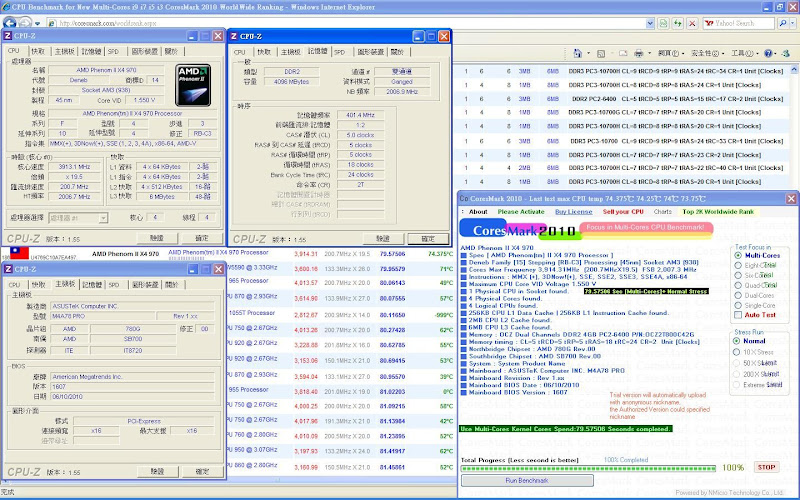Open Sell your CPU menu item
800x500 pixels.
pyautogui.click(x=623, y=212)
